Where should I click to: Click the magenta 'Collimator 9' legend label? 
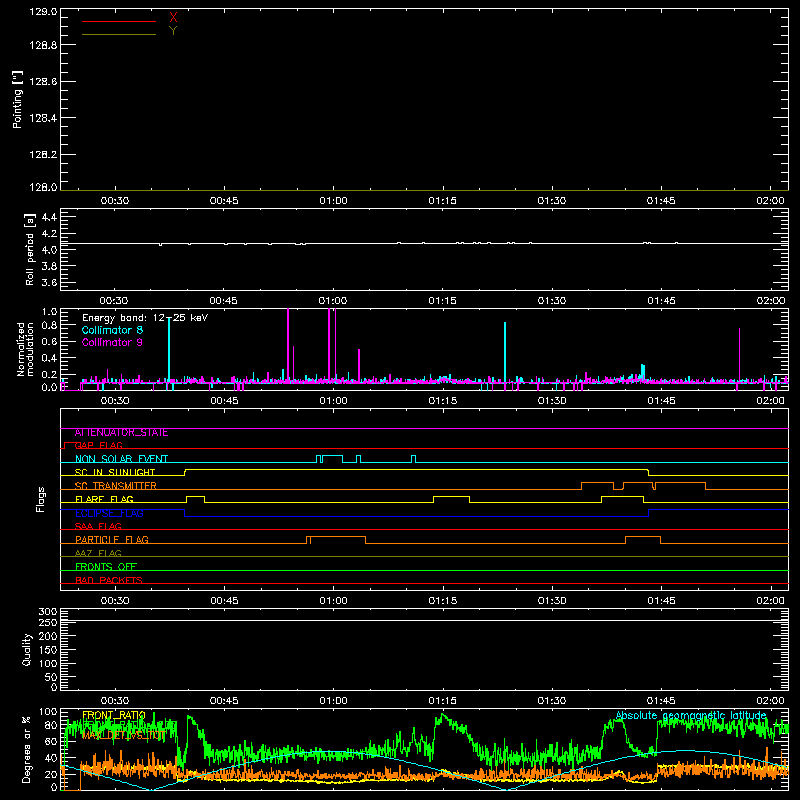(x=112, y=342)
